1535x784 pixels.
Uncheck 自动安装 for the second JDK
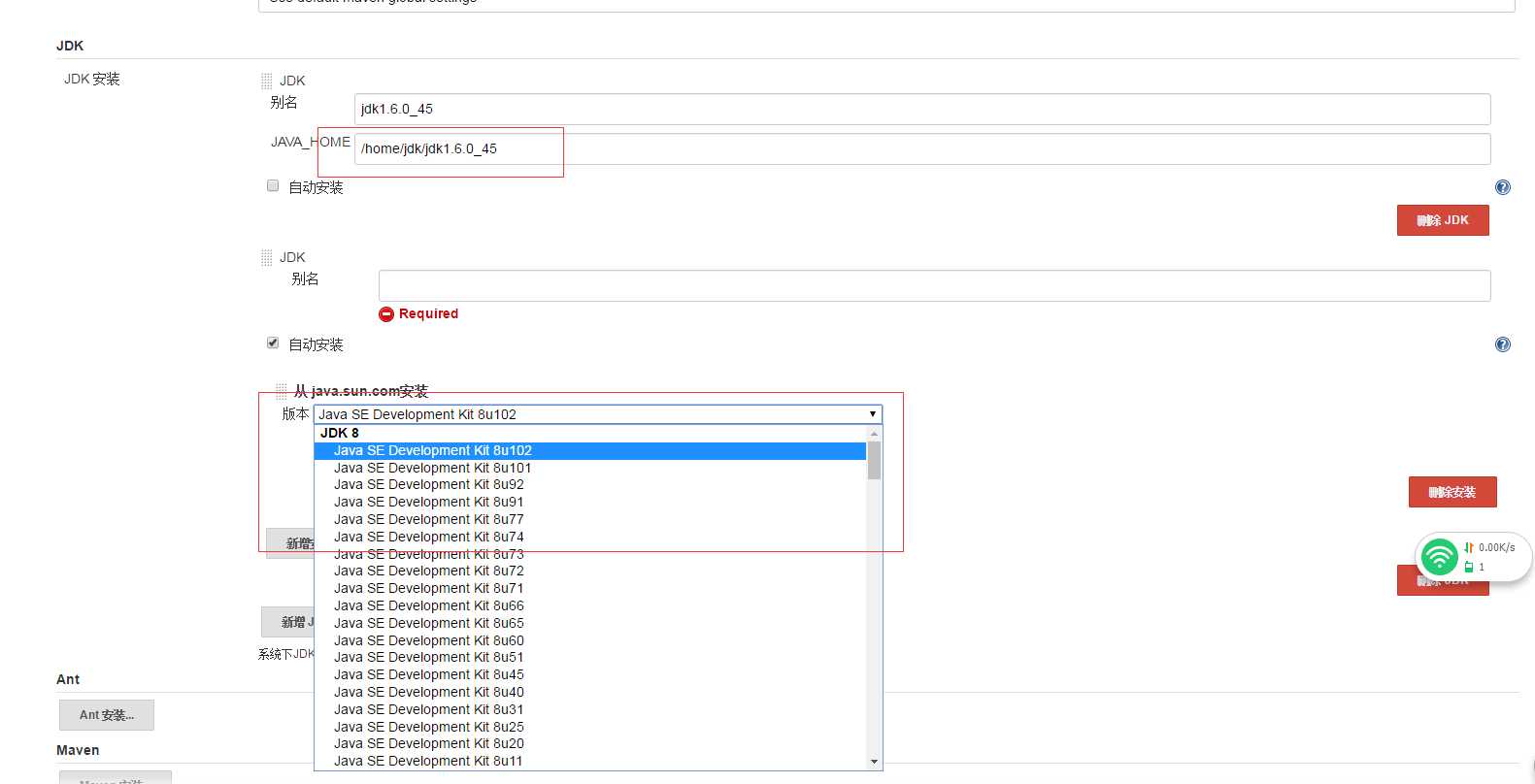[273, 343]
